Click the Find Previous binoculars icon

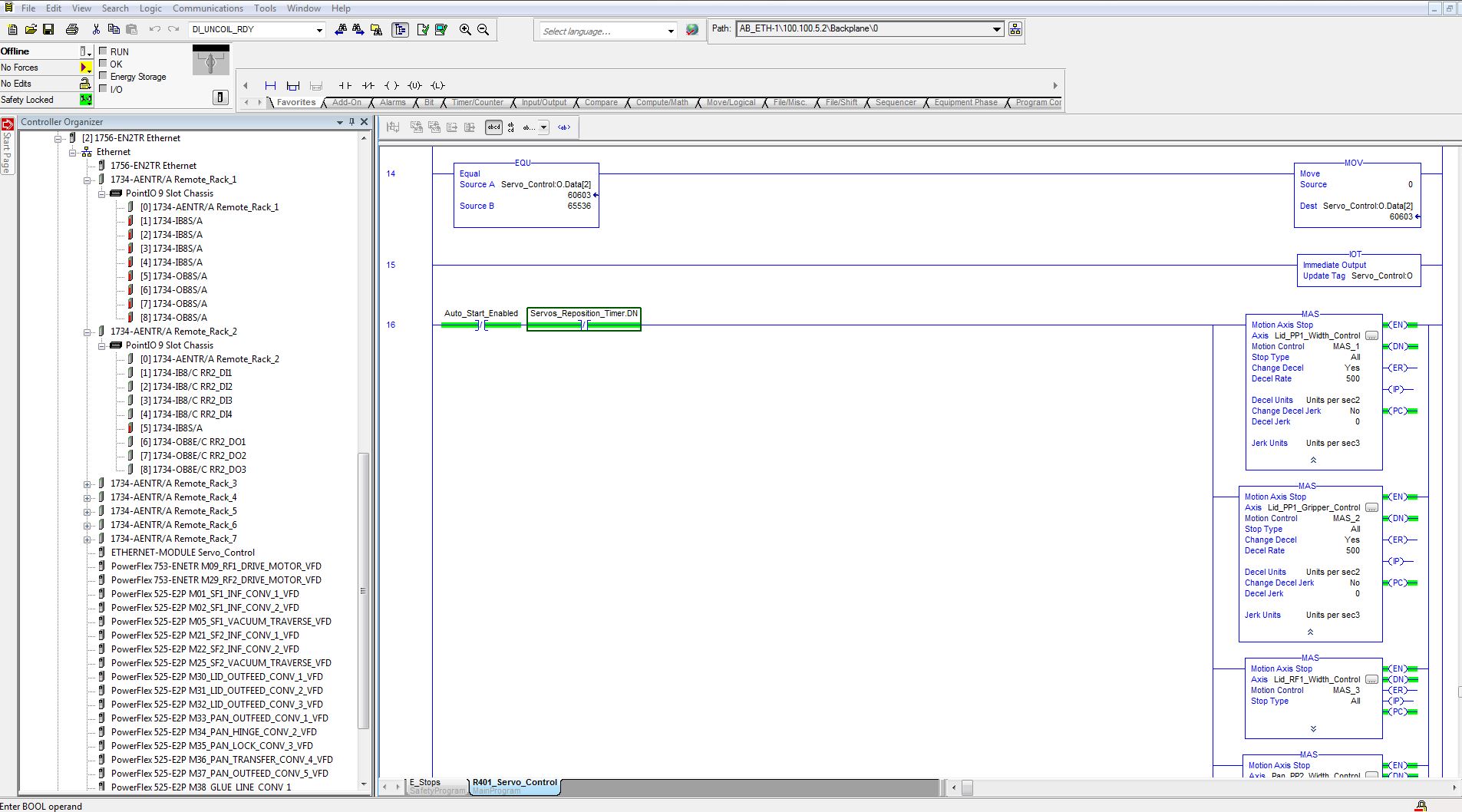[341, 29]
